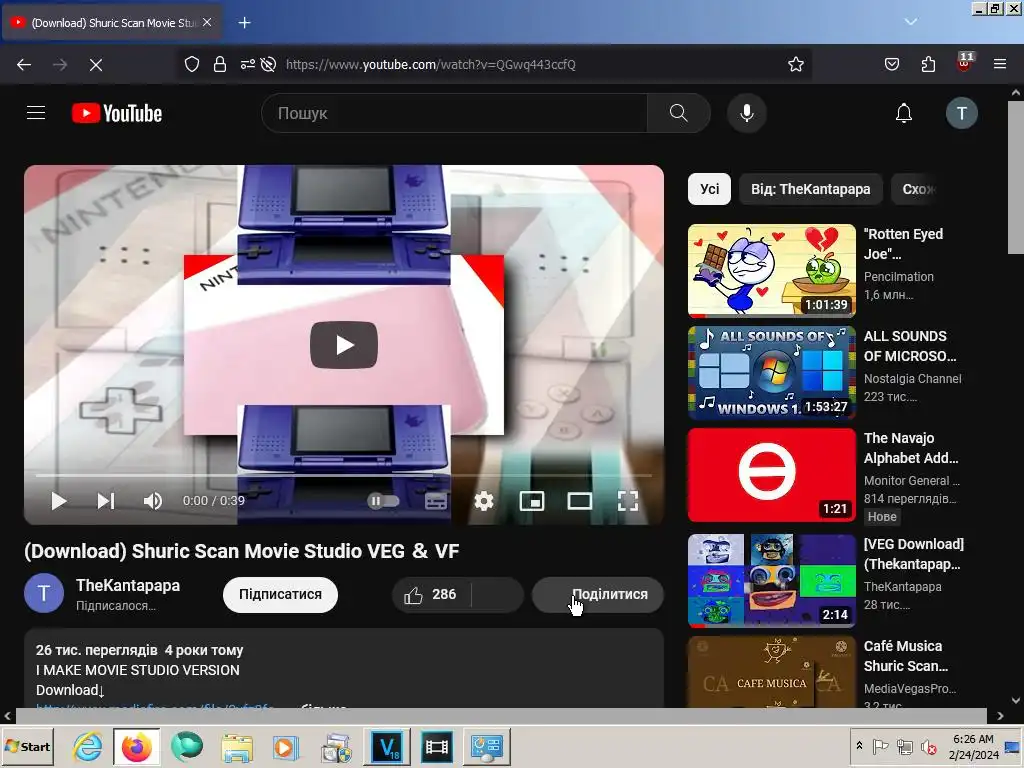Go to the YouTube home logo

coord(117,113)
